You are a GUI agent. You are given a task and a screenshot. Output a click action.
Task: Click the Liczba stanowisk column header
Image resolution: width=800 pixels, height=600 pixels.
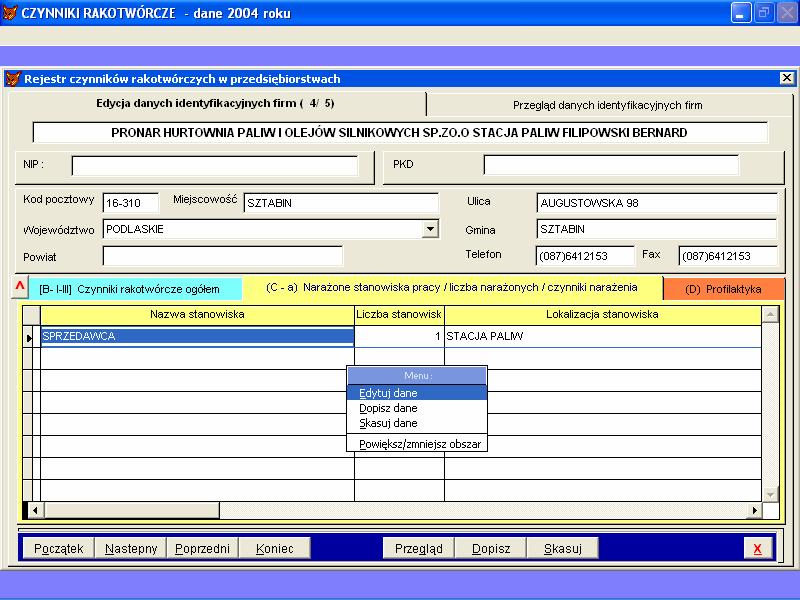[x=399, y=314]
